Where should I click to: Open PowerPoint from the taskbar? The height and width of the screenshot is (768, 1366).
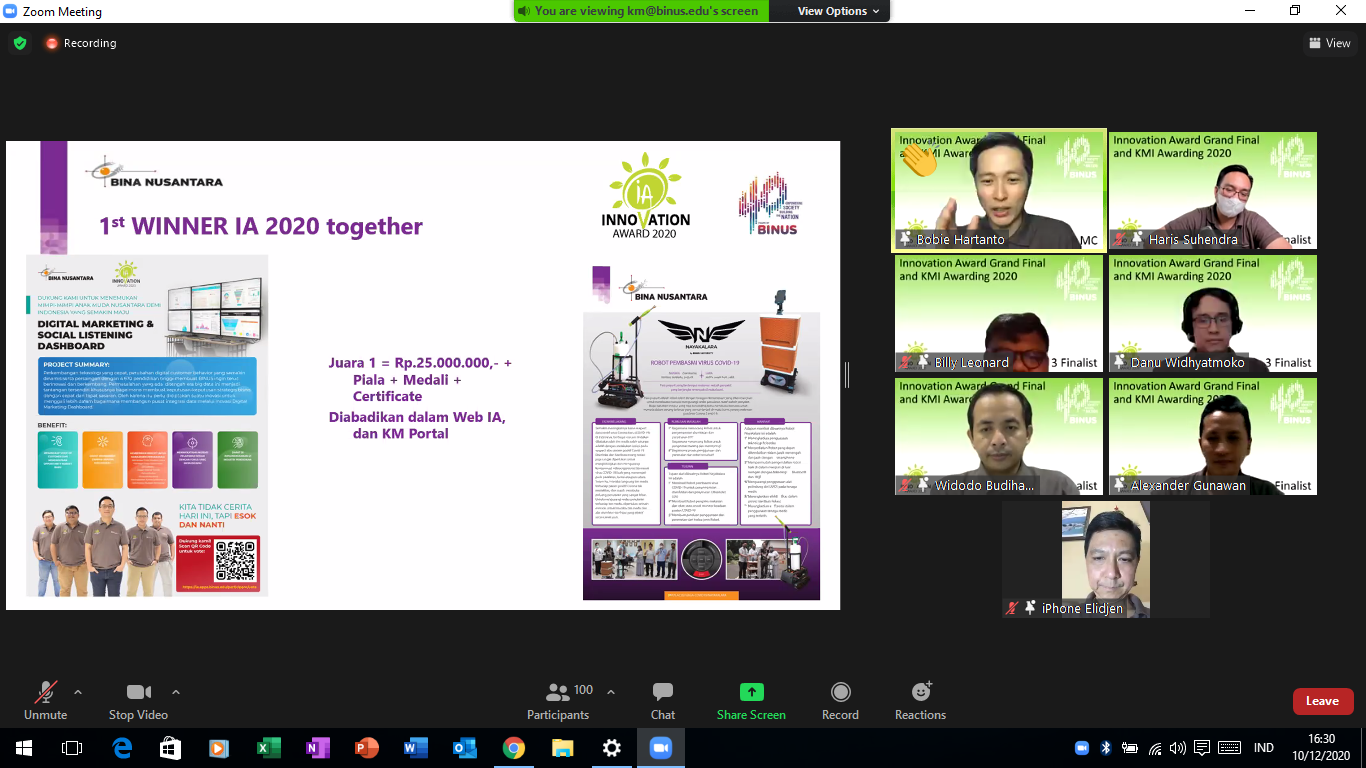(x=366, y=748)
